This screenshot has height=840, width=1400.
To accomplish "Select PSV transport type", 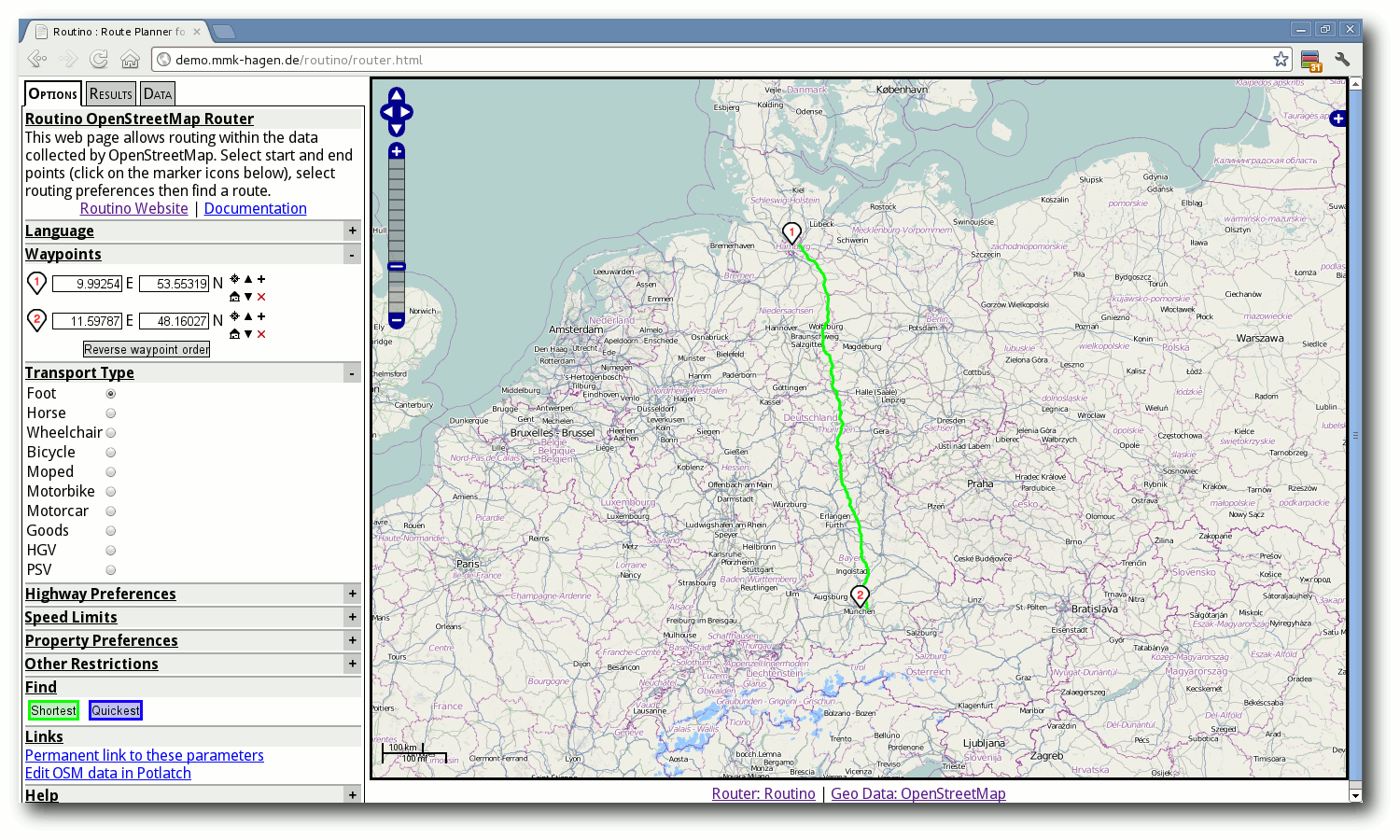I will click(110, 570).
